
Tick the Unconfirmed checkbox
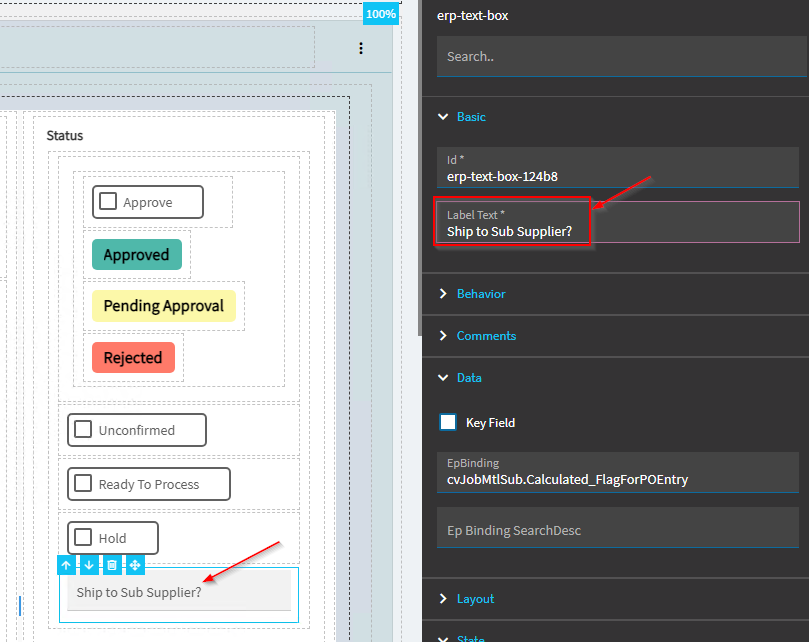pos(83,429)
